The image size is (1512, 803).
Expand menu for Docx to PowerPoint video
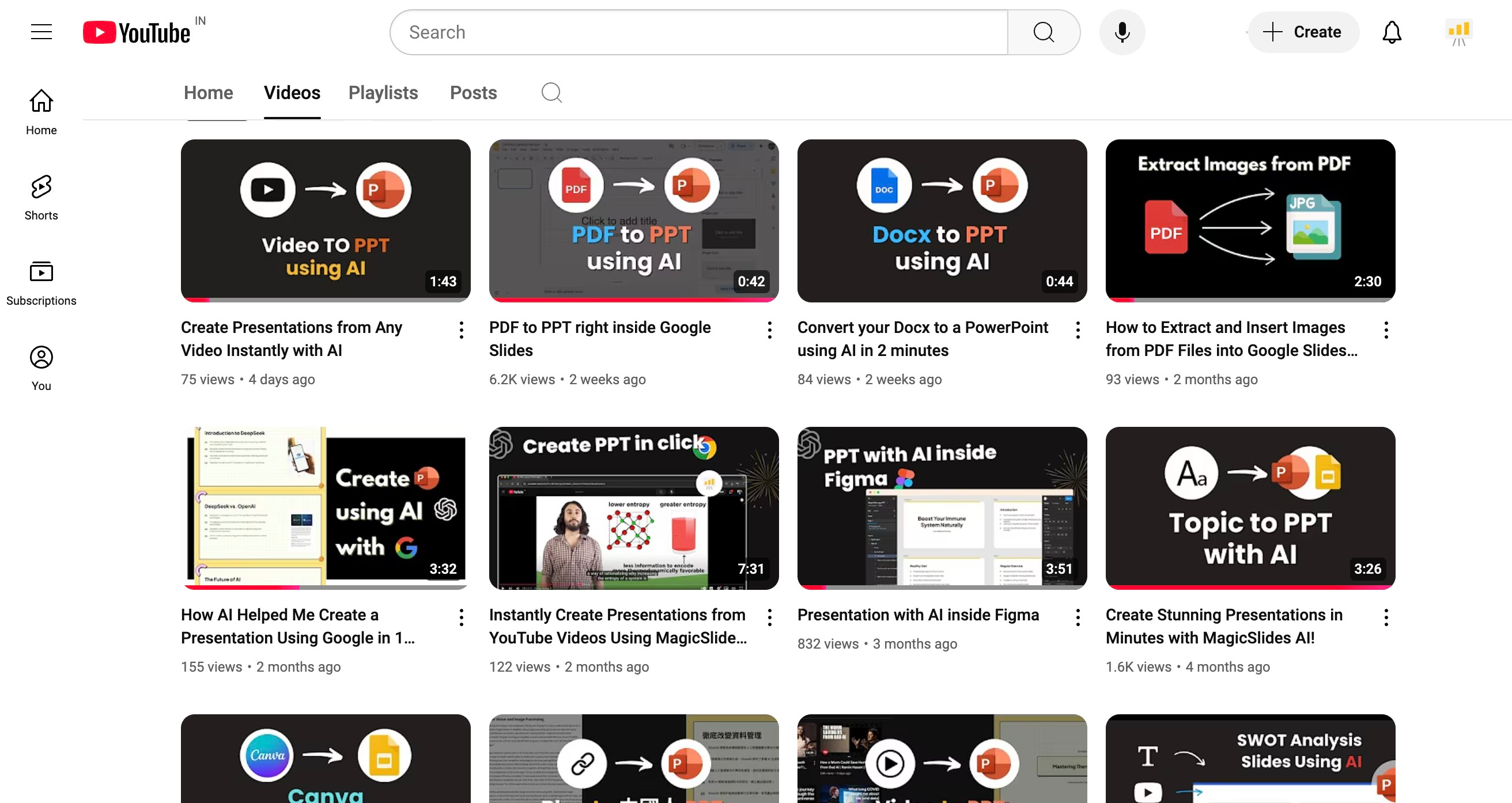tap(1078, 330)
